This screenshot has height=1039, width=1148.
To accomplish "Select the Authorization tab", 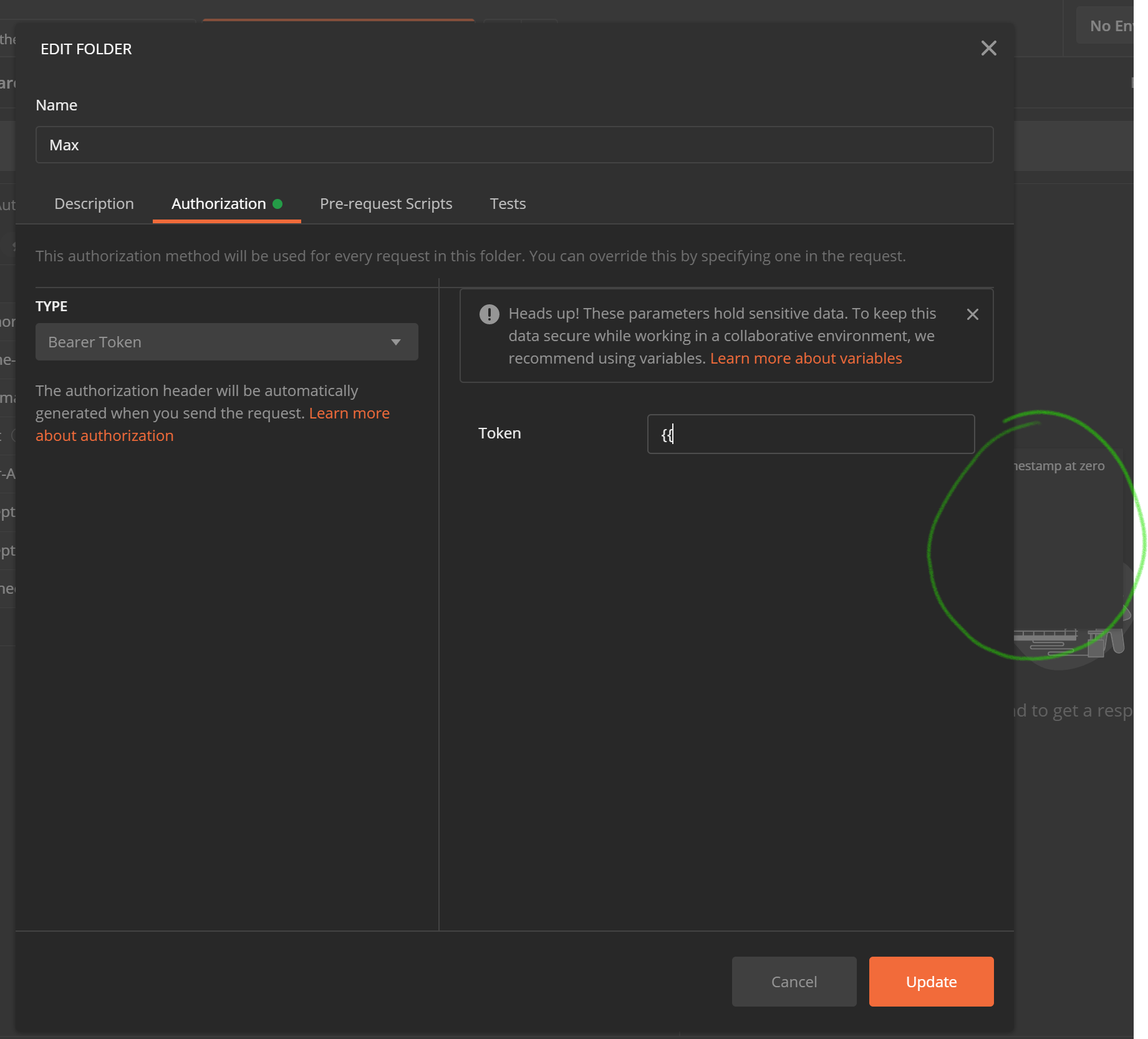I will 219,203.
